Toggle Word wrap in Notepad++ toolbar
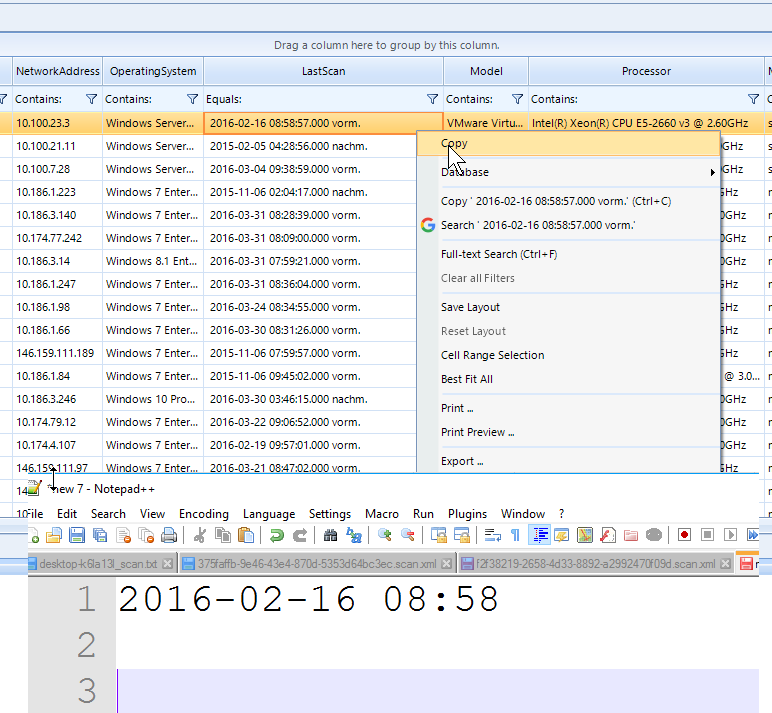Viewport: 772px width, 713px height. coord(492,535)
